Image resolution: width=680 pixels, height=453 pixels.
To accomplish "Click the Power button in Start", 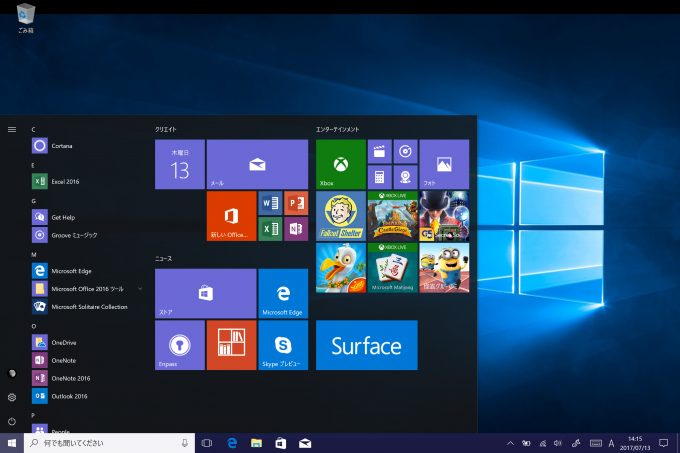I will [x=12, y=421].
